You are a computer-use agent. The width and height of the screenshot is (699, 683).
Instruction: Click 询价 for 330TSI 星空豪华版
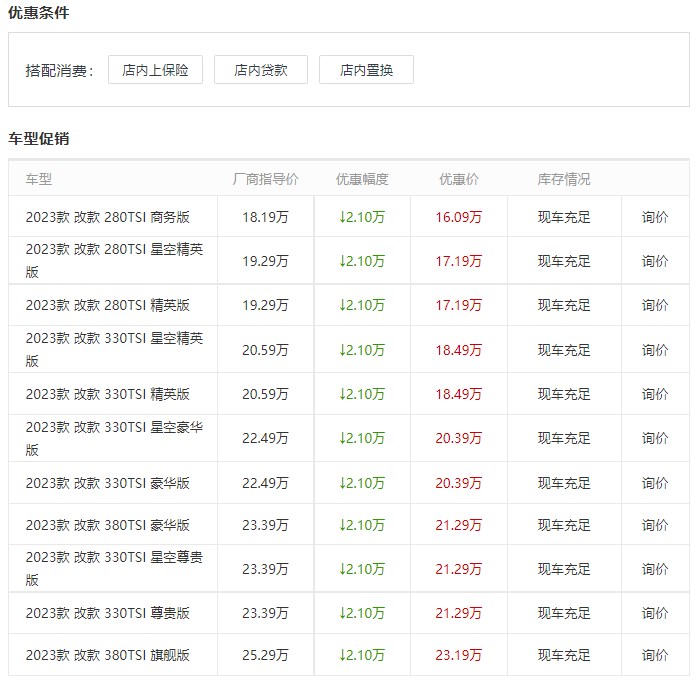point(655,438)
